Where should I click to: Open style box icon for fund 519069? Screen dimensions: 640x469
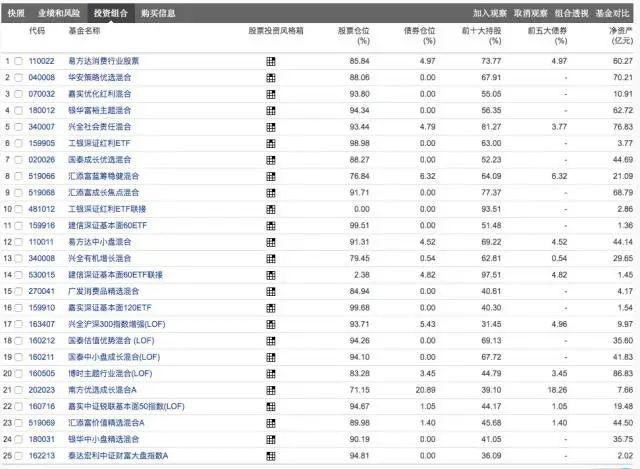click(x=271, y=423)
